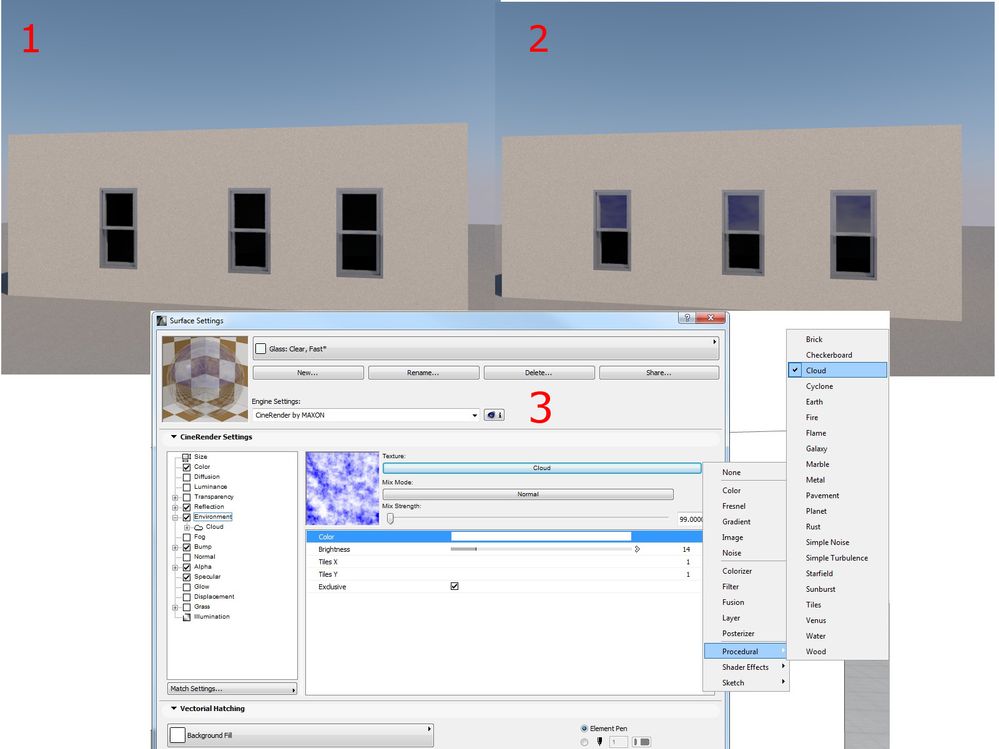The width and height of the screenshot is (999, 749).
Task: Click the Brightness slider arrow handle
Action: pyautogui.click(x=637, y=549)
